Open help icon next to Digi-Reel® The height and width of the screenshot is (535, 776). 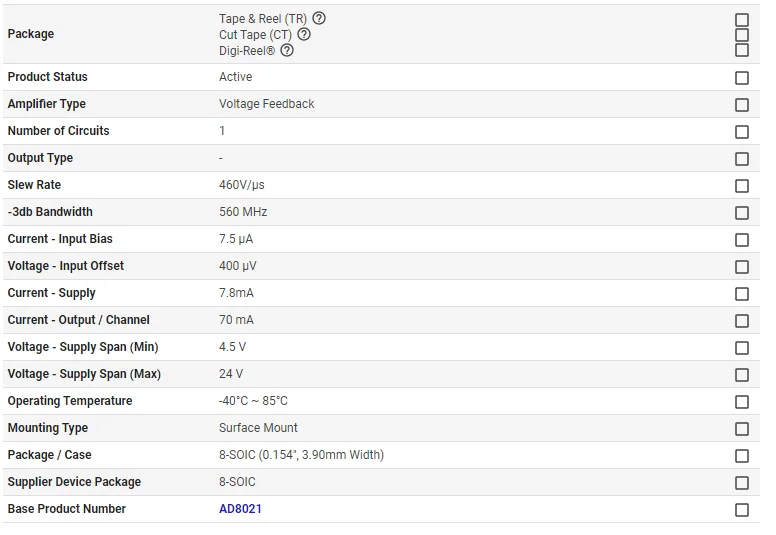click(x=287, y=50)
